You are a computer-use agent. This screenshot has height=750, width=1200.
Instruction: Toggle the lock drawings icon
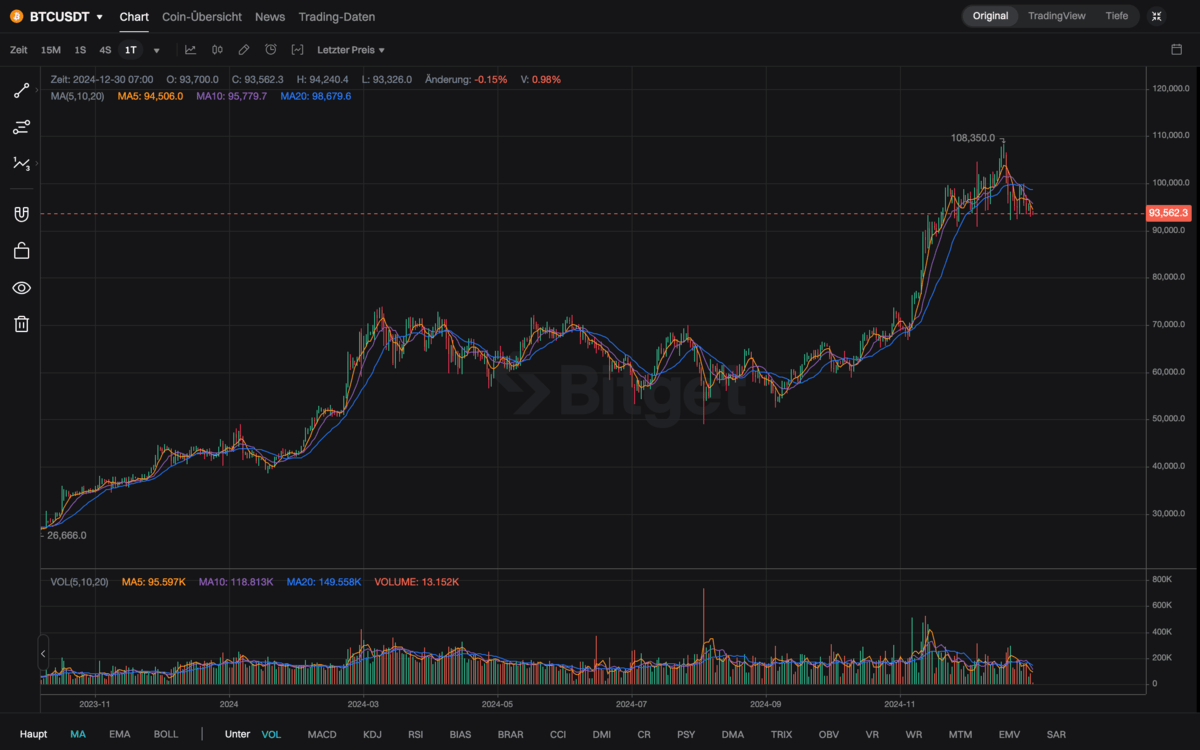click(21, 251)
